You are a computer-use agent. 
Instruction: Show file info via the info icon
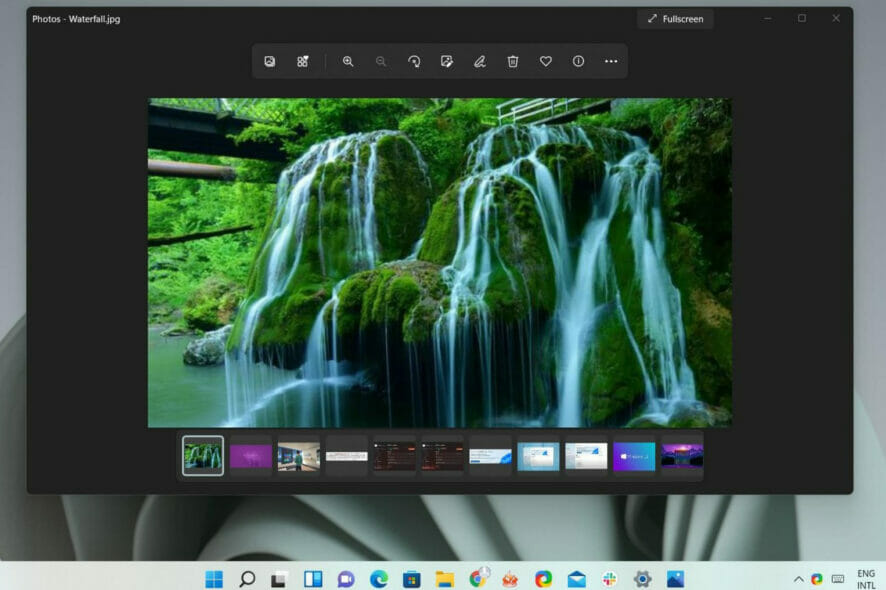pos(578,61)
